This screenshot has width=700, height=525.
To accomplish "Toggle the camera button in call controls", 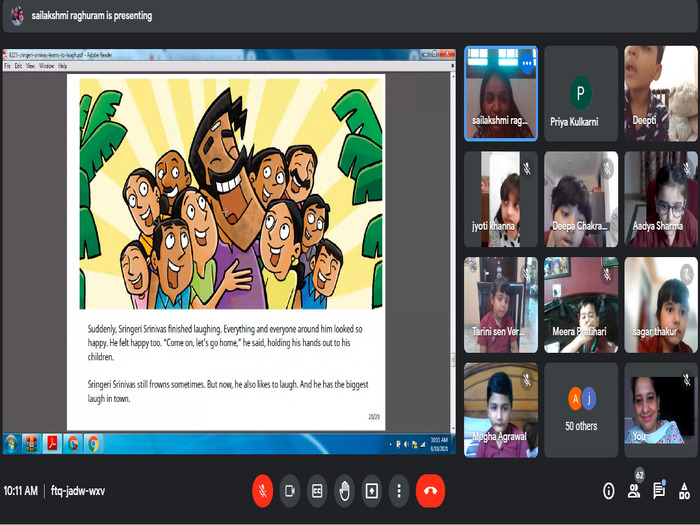I will pyautogui.click(x=290, y=491).
